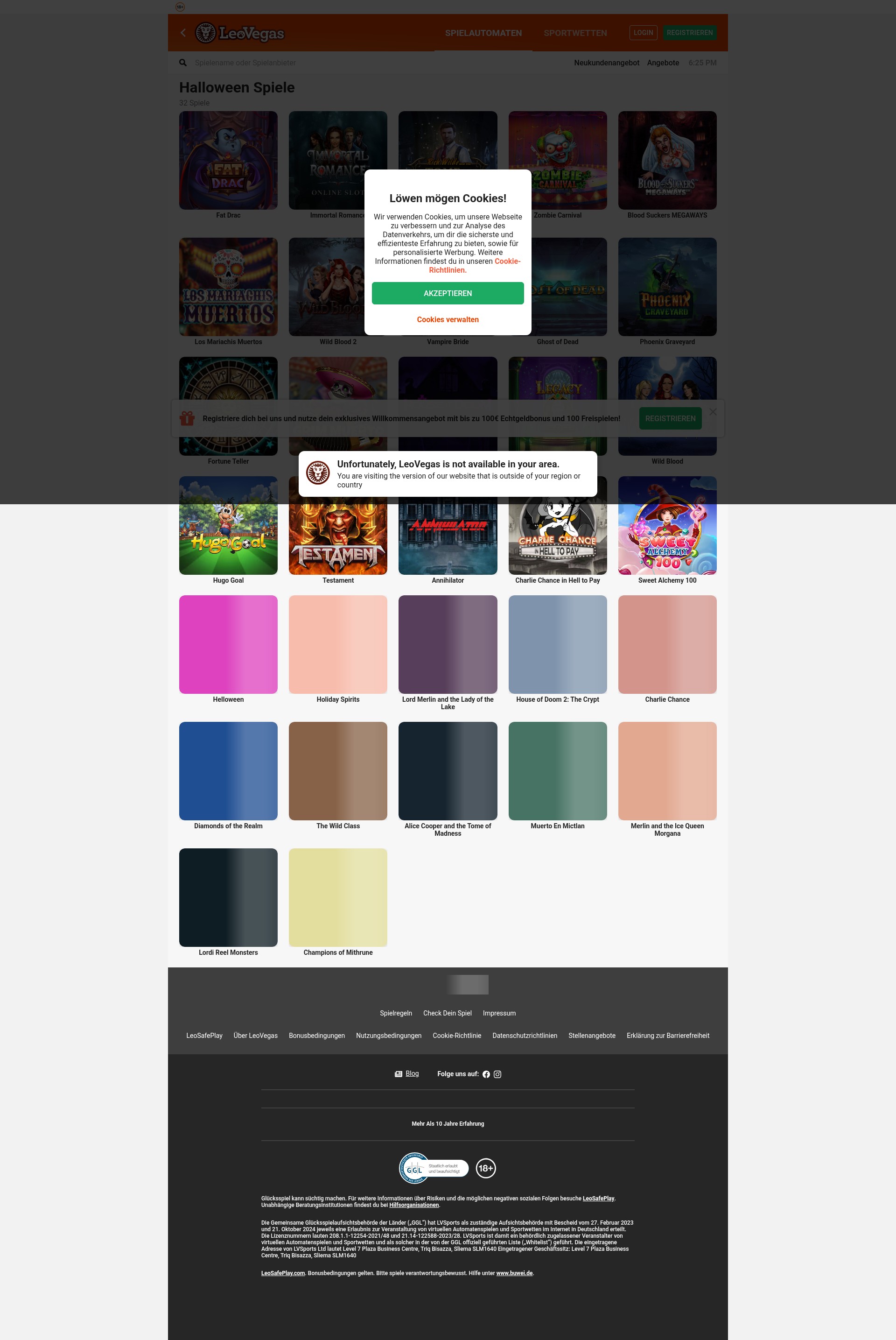Open Champions of Mithrune tile
896x1340 pixels.
pos(338,897)
